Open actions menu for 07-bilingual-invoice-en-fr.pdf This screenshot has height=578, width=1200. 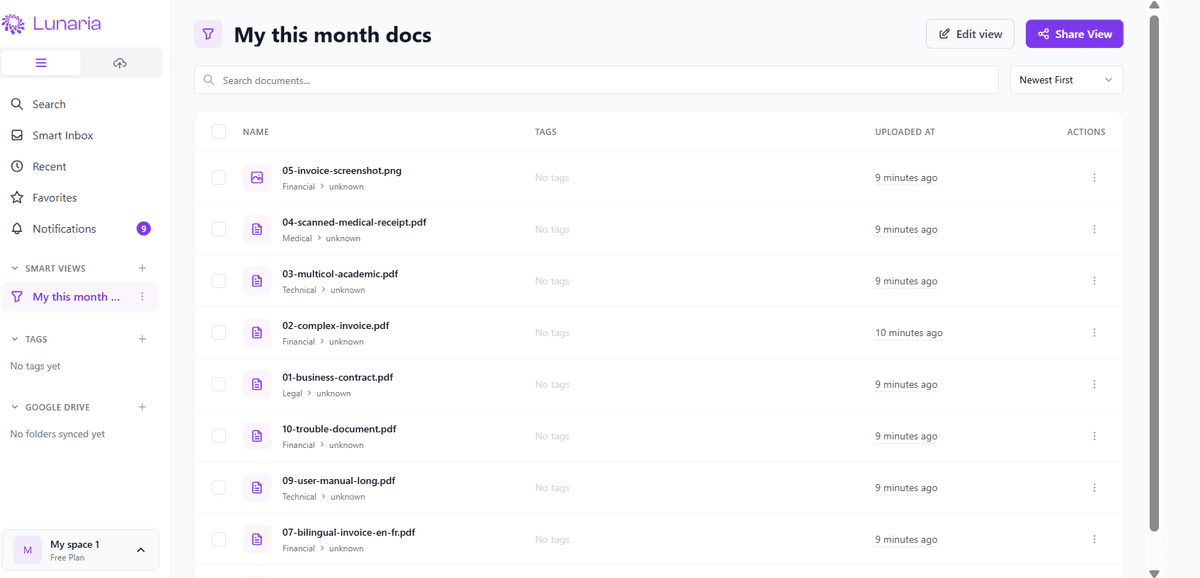[1094, 539]
